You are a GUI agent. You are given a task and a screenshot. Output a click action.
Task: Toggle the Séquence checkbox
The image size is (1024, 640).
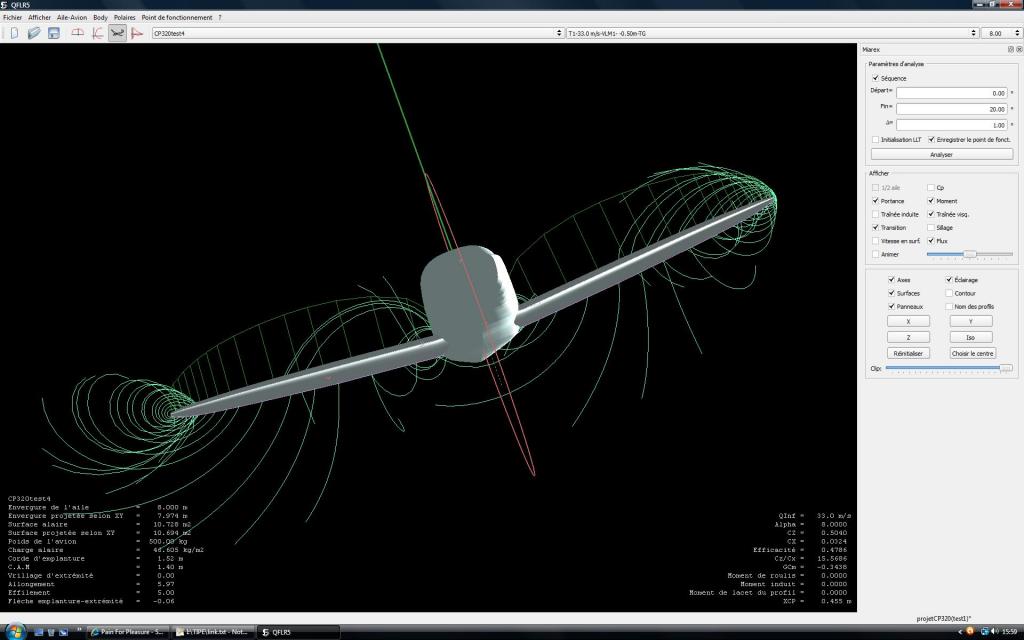tap(876, 78)
